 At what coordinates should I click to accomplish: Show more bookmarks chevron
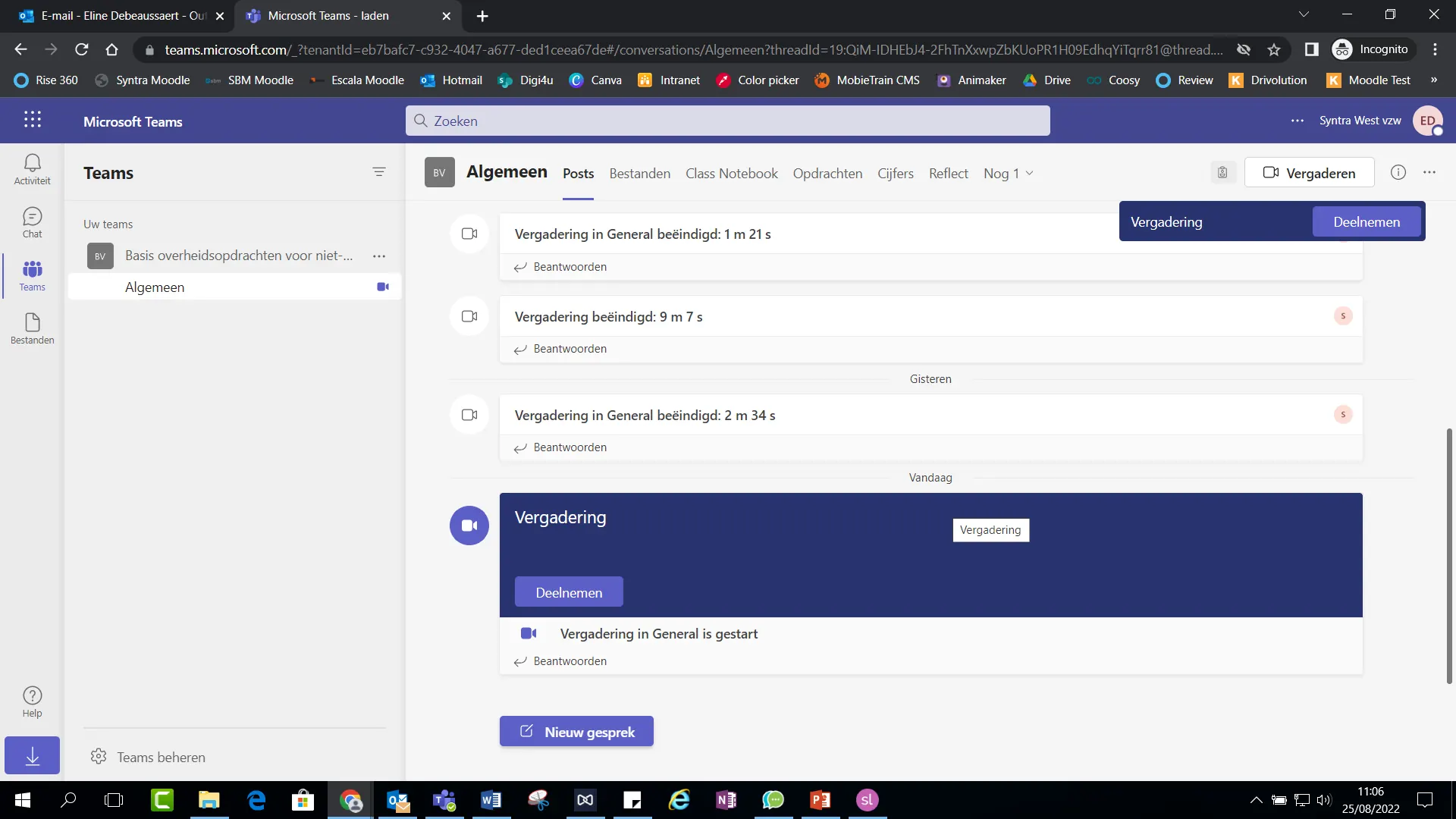click(1433, 80)
